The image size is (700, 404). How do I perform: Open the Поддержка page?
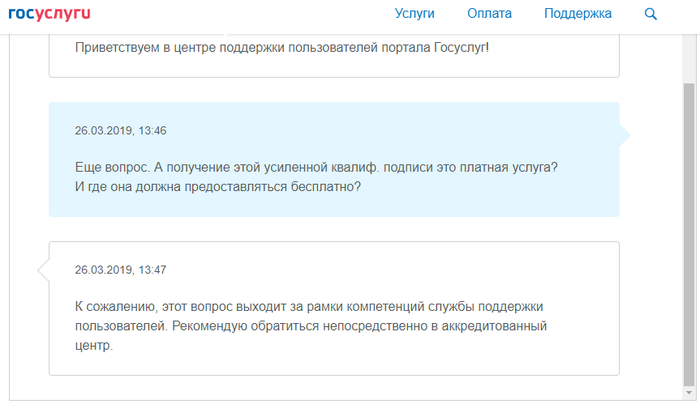click(578, 14)
